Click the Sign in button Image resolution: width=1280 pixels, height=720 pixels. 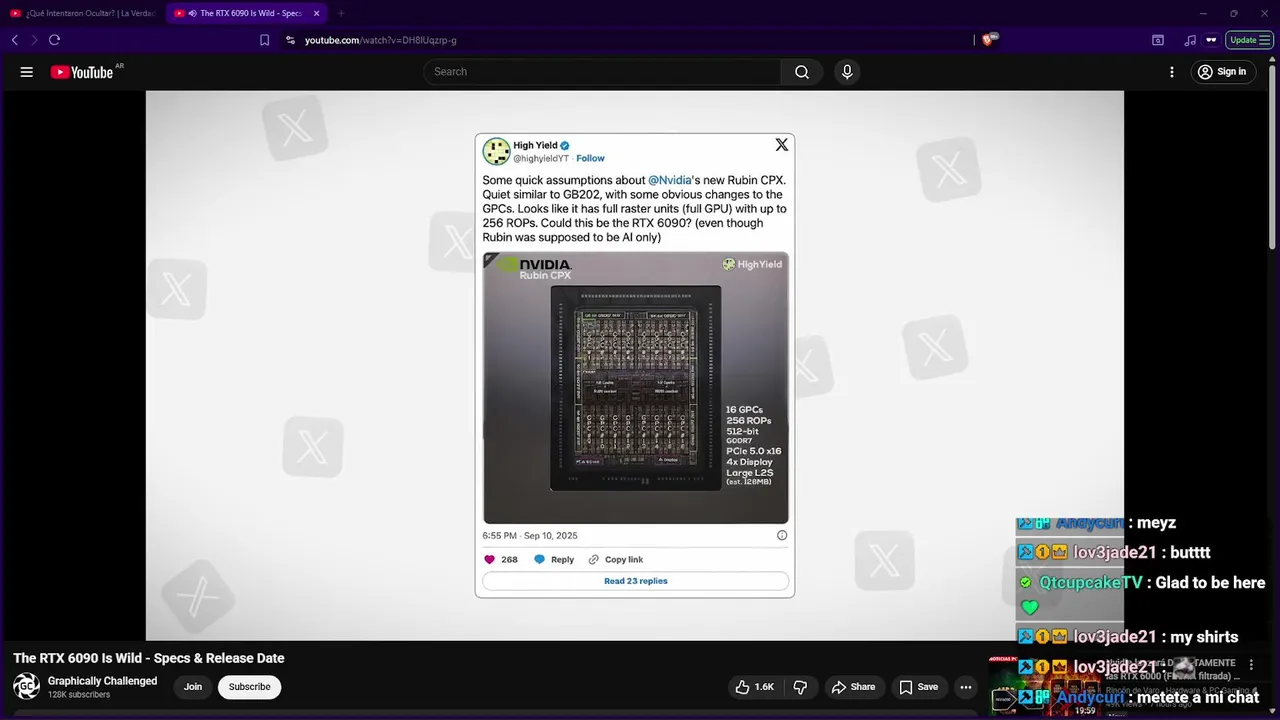(x=1224, y=72)
